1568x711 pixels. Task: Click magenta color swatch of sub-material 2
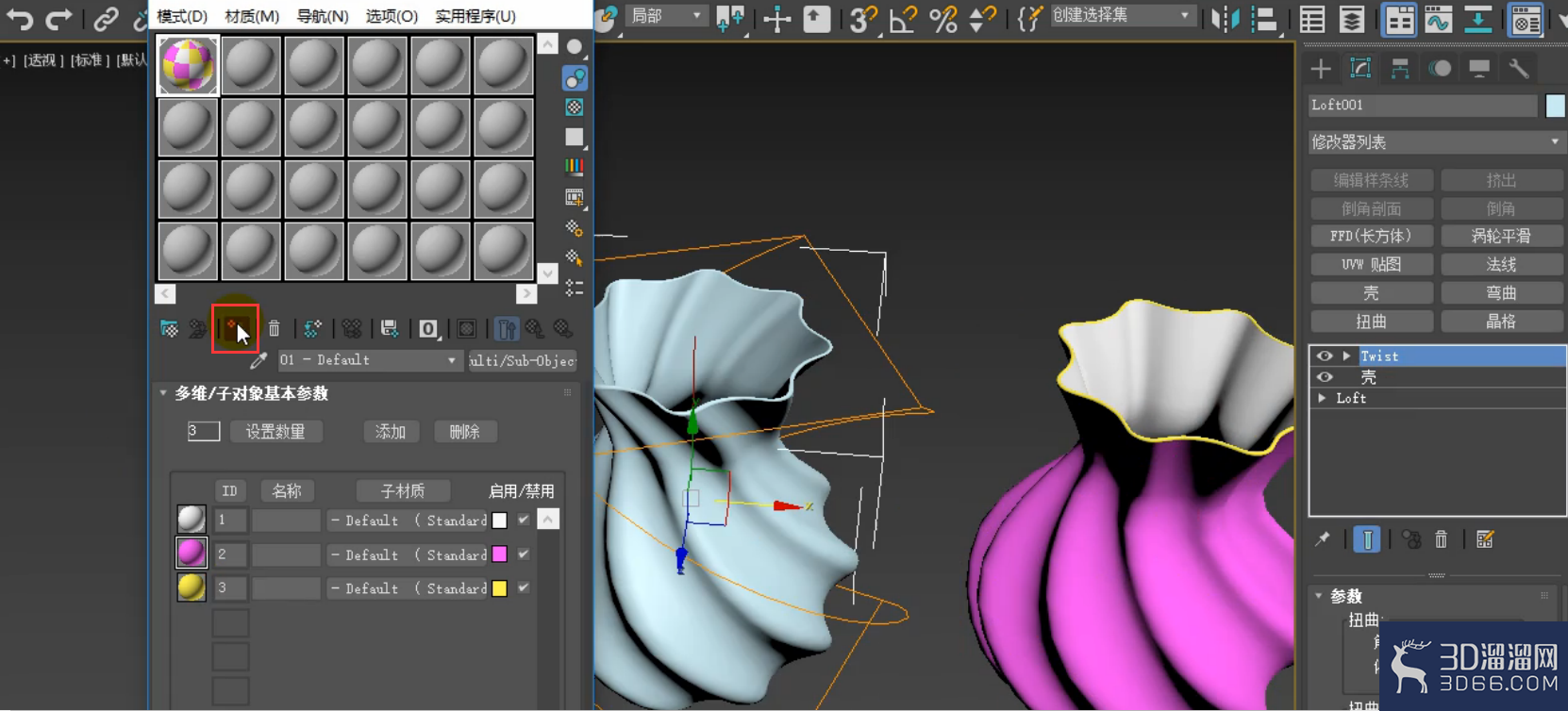[500, 554]
